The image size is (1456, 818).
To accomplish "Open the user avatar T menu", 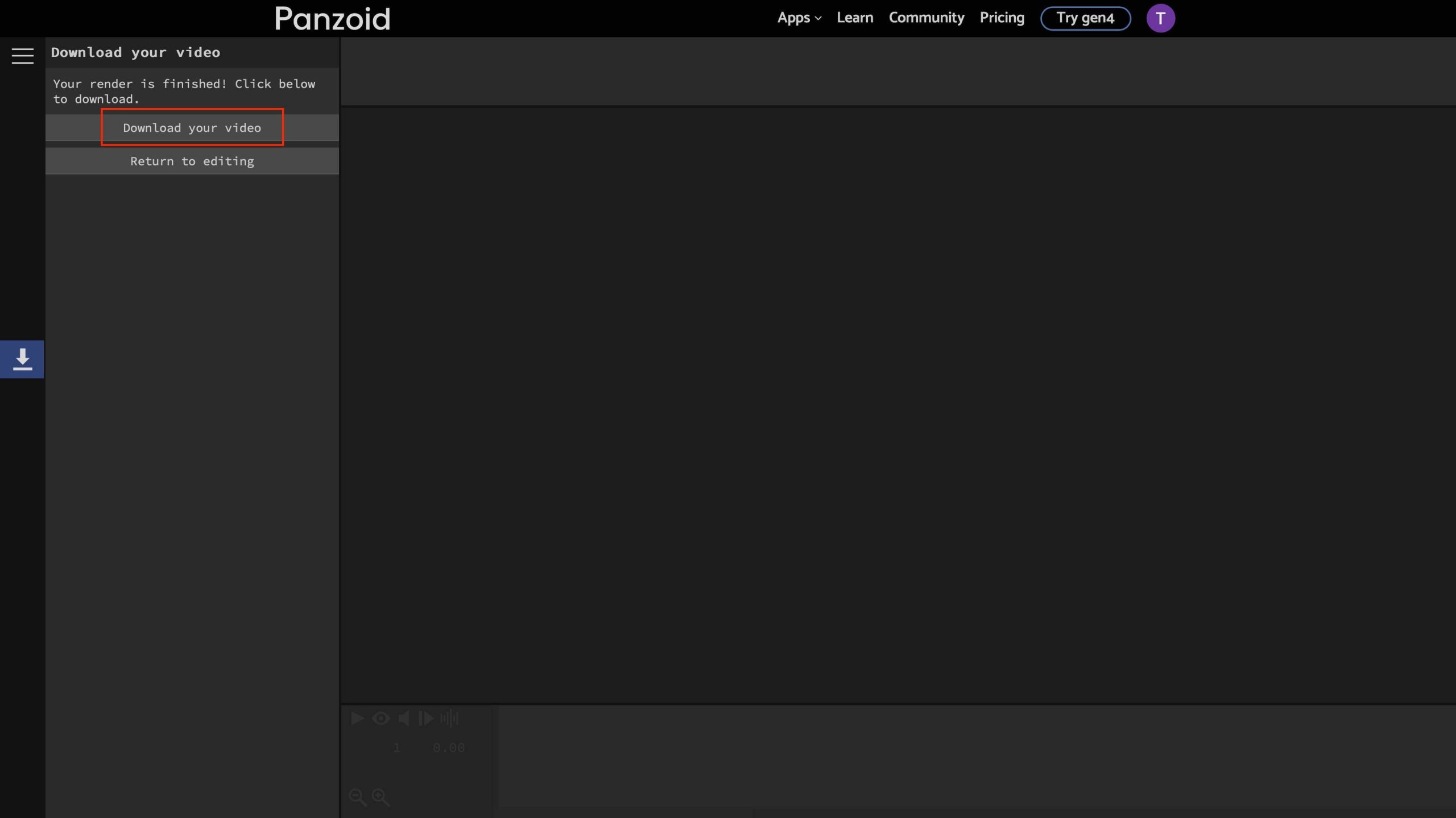I will click(1160, 18).
